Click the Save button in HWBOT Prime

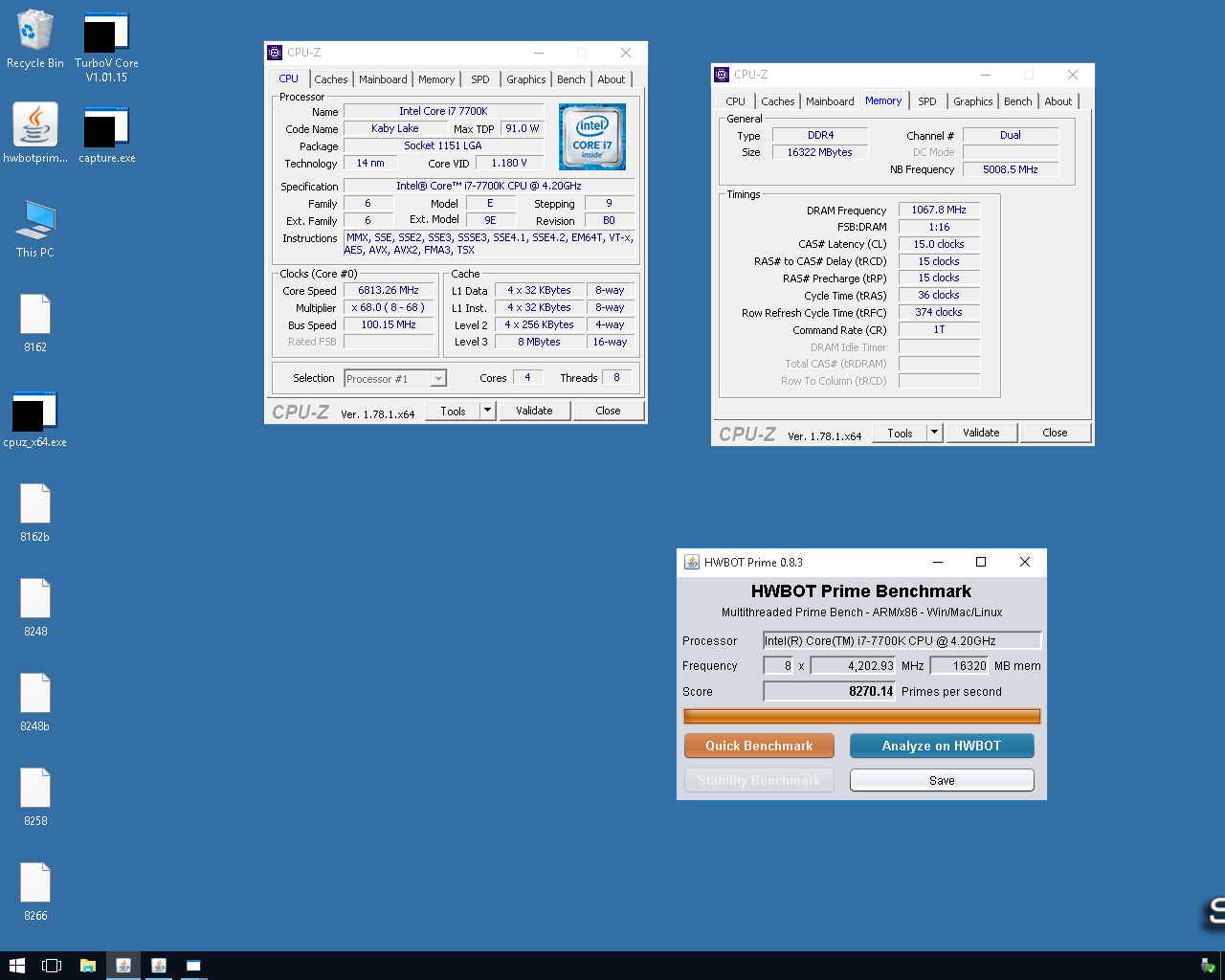coord(942,780)
